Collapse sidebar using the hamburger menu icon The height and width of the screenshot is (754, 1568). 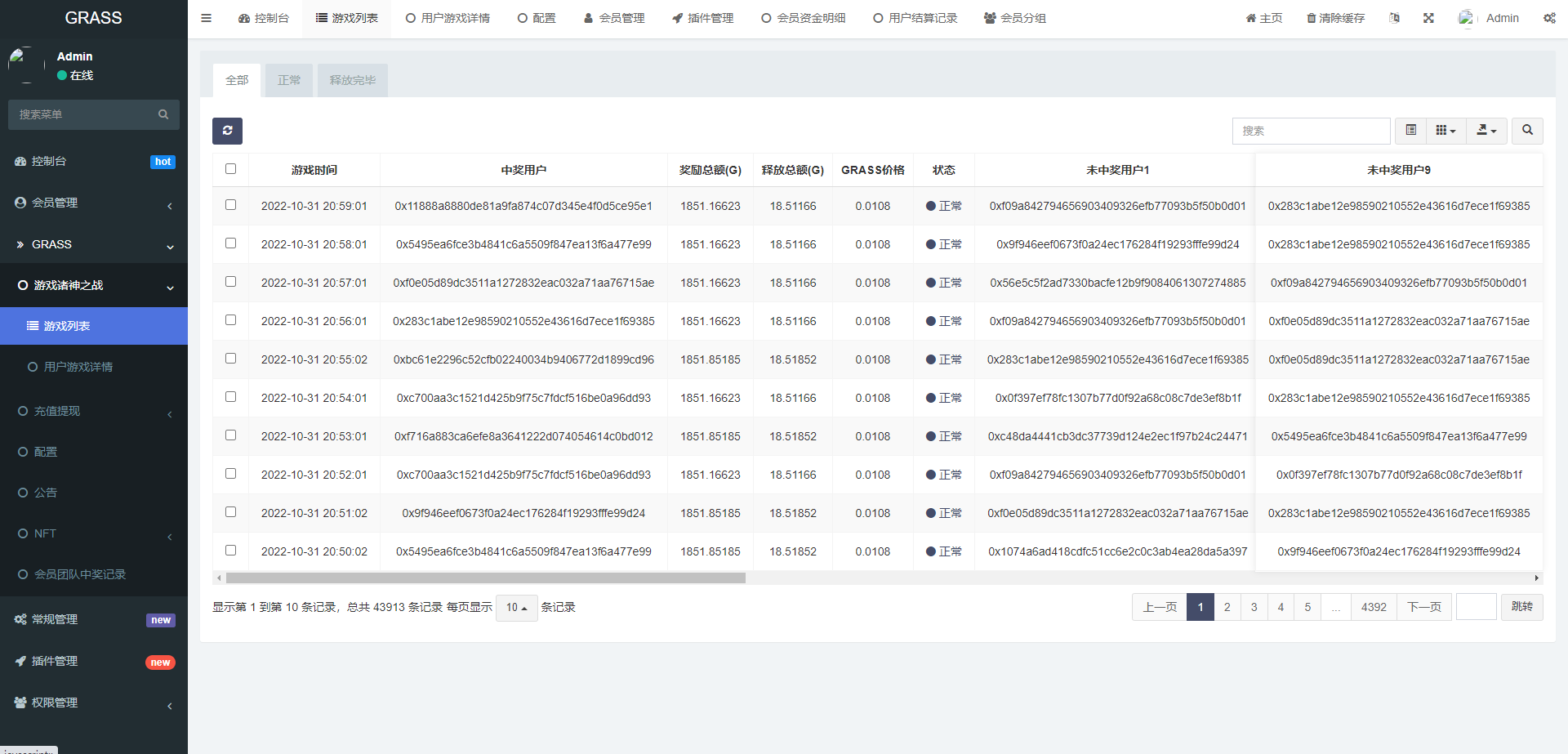pos(206,18)
